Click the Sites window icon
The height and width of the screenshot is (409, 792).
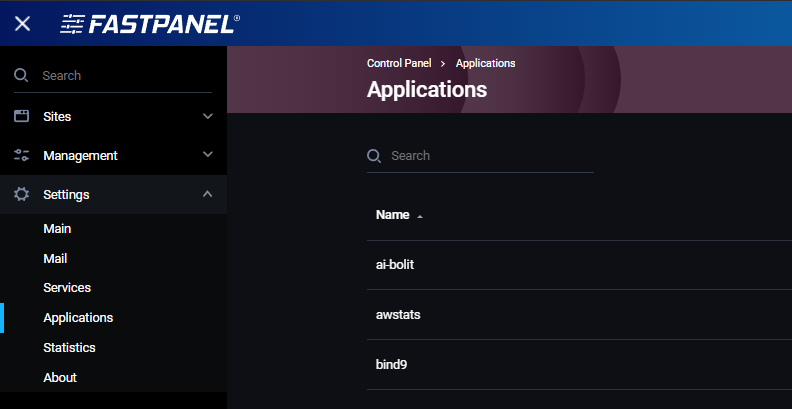coord(21,116)
